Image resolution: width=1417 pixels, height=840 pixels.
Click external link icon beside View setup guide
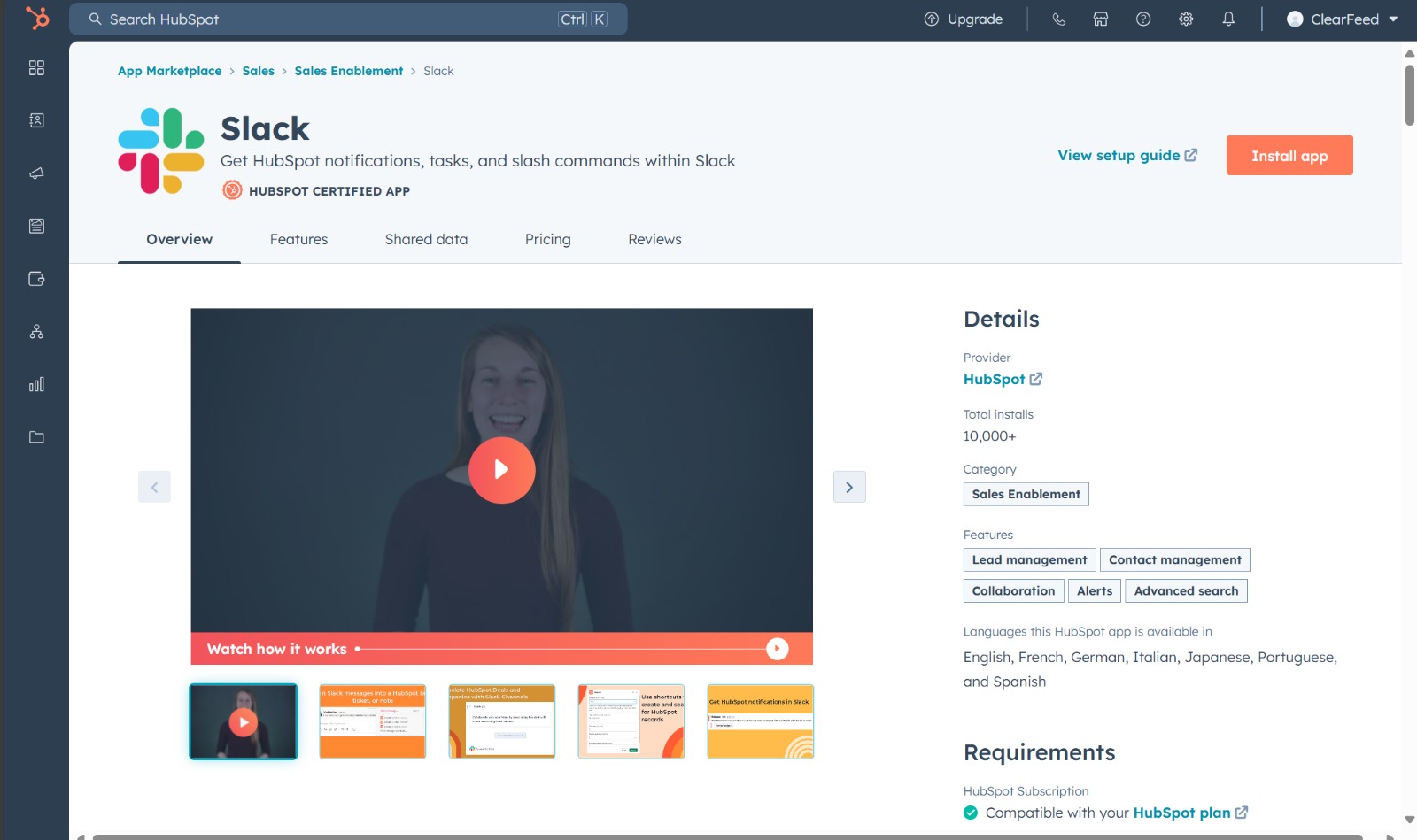pos(1191,155)
